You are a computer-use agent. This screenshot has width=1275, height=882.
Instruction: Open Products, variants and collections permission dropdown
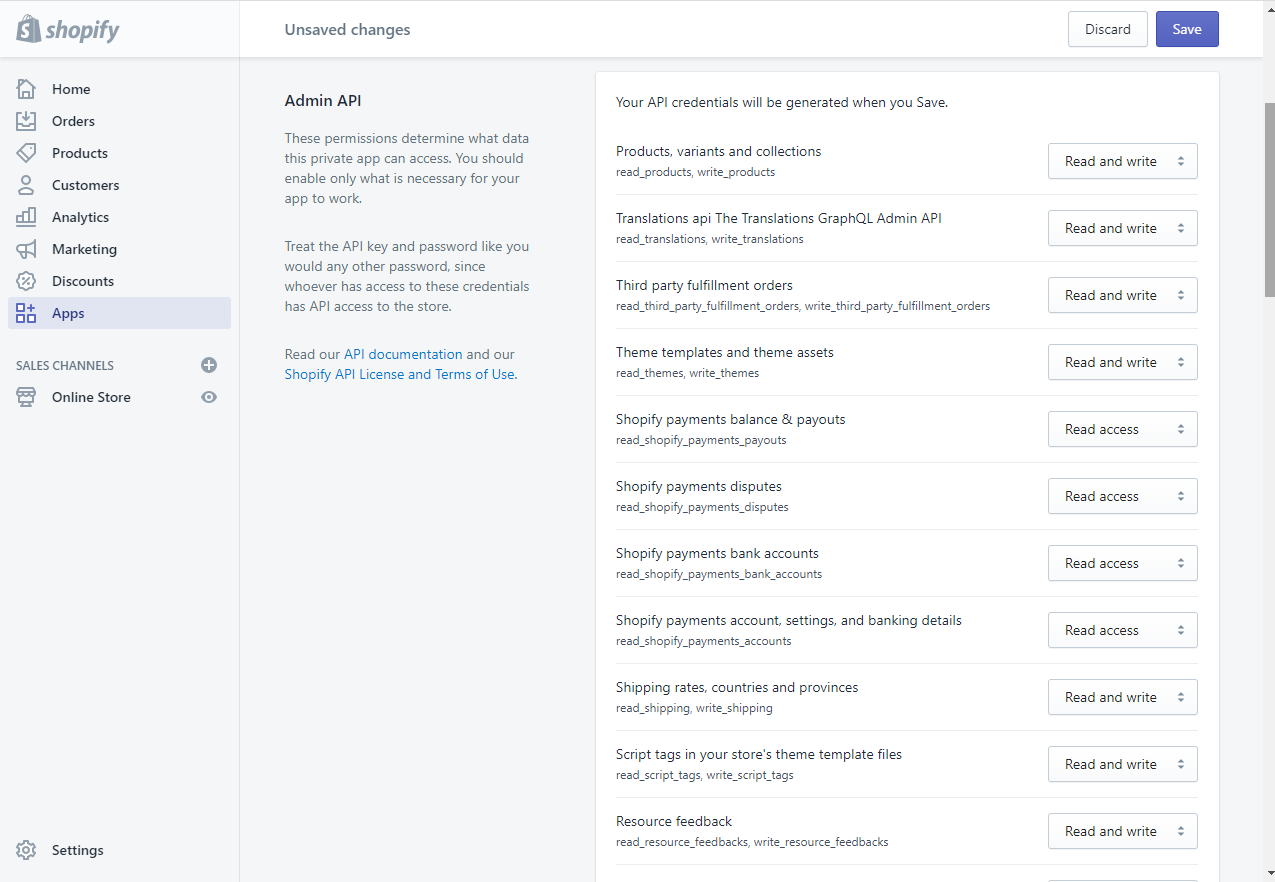pos(1122,161)
